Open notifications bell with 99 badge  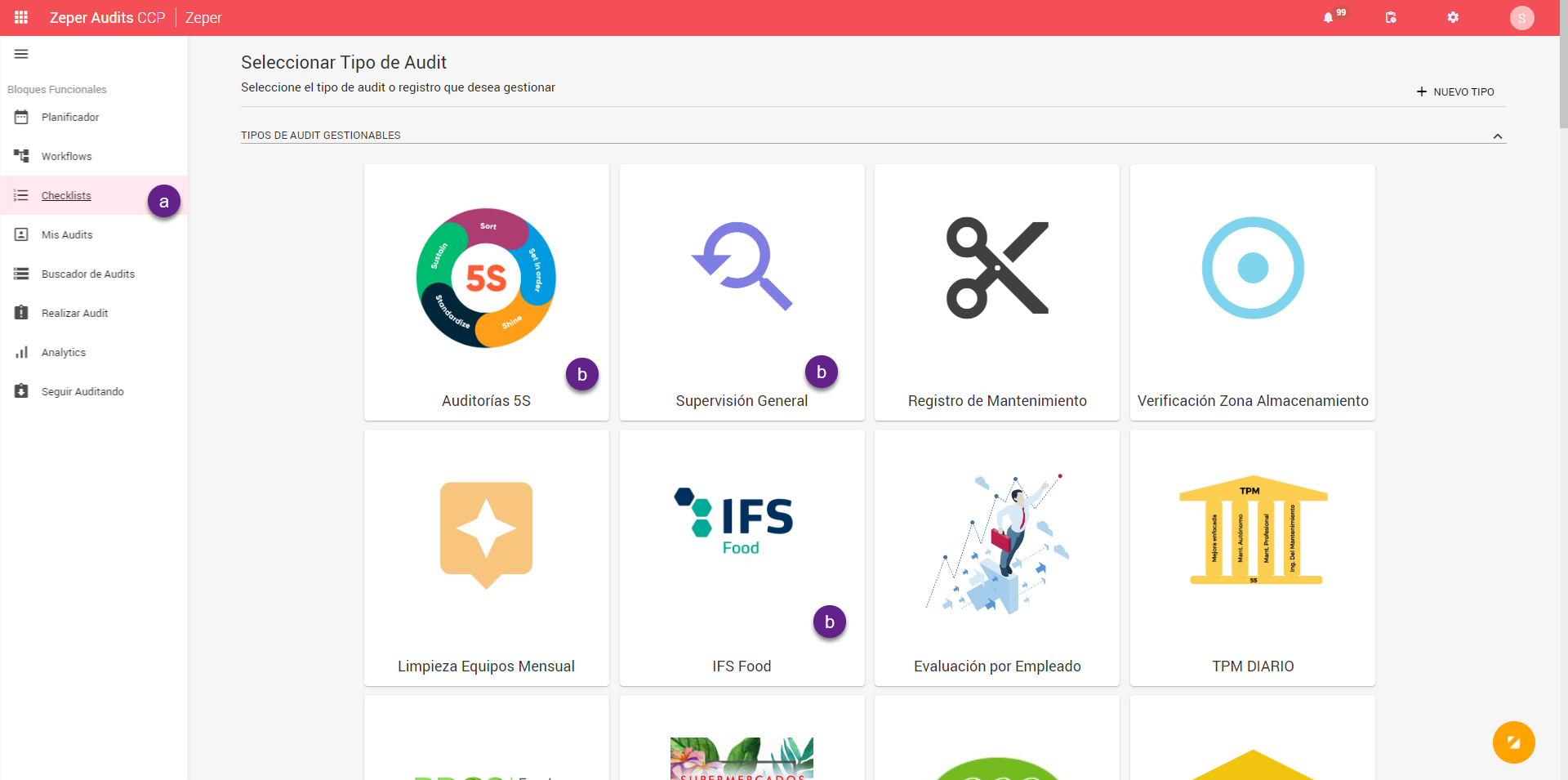1329,17
